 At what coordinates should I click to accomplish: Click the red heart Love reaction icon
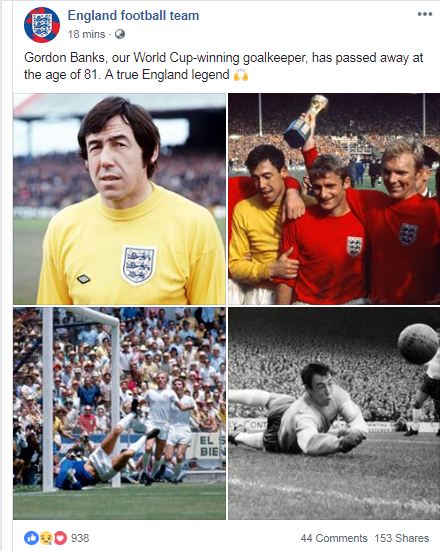point(60,538)
